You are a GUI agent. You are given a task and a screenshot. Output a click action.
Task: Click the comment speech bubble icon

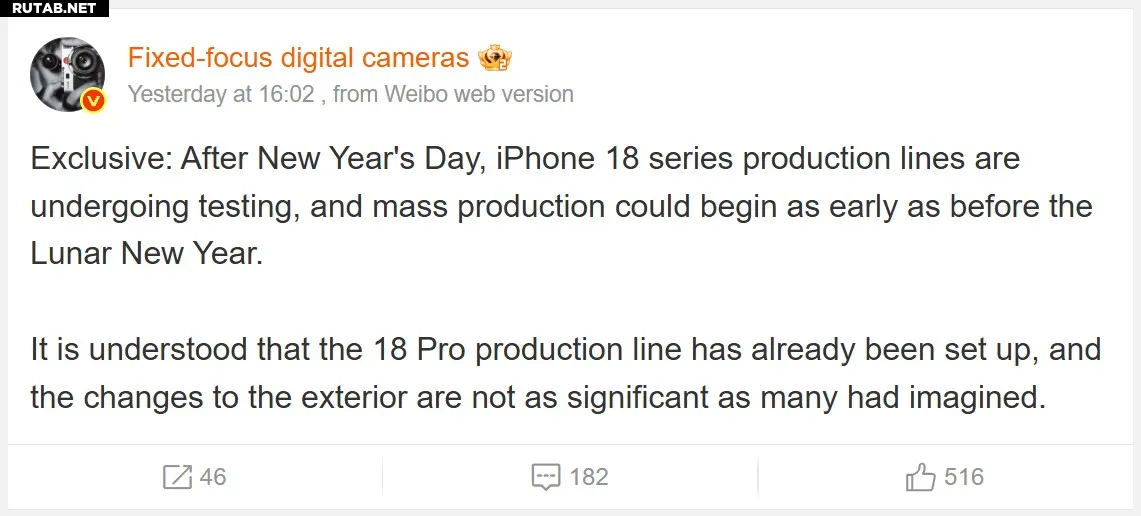(x=545, y=477)
